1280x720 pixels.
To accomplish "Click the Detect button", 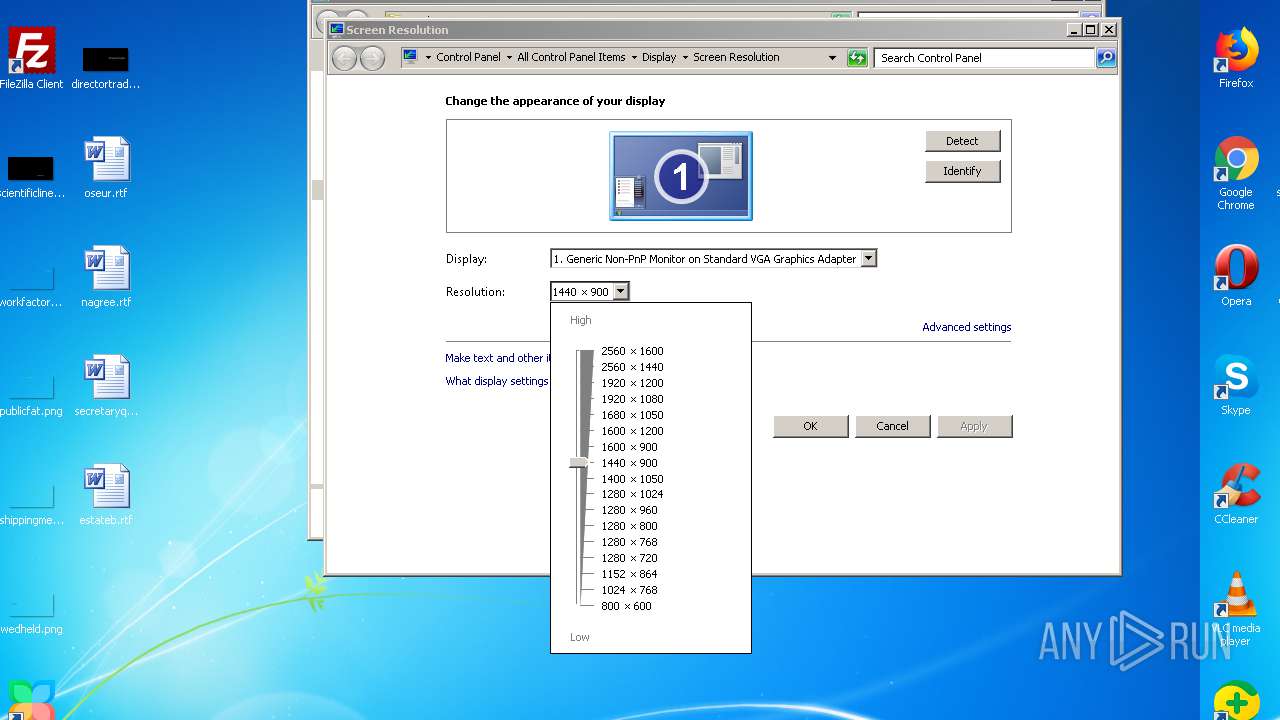I will pyautogui.click(x=962, y=141).
